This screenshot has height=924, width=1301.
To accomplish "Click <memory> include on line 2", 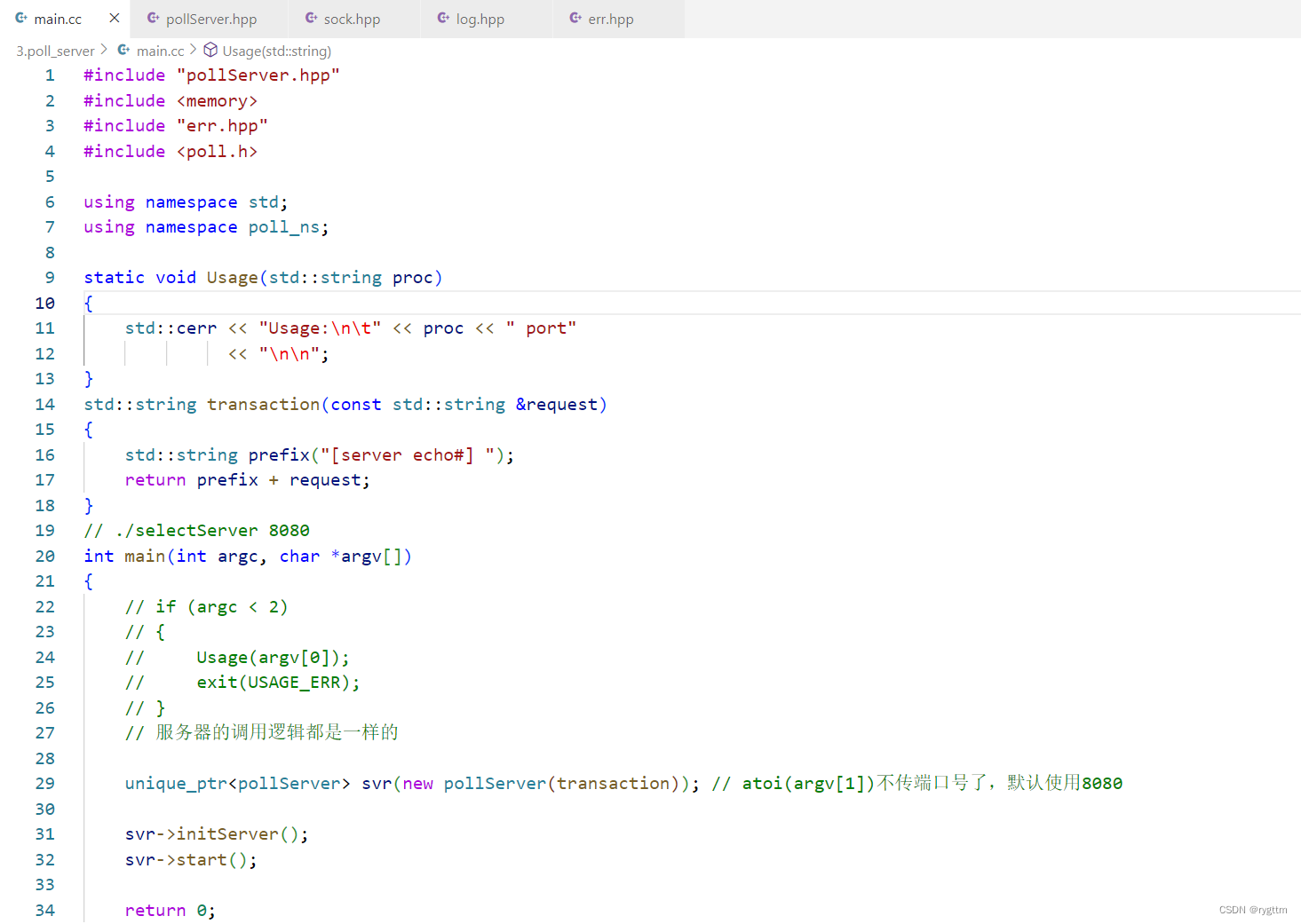I will pyautogui.click(x=217, y=101).
